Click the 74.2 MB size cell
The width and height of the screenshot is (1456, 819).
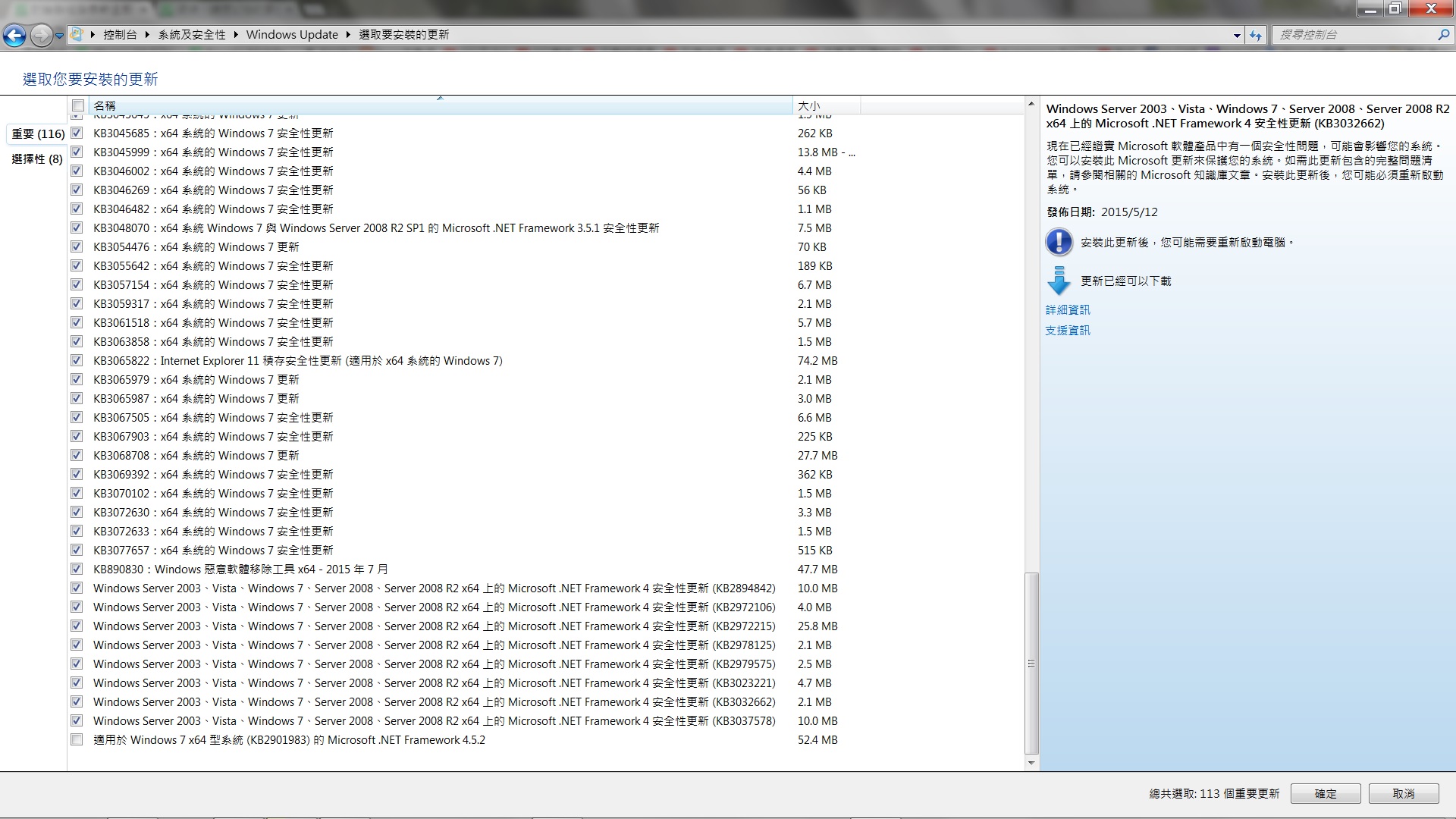817,361
